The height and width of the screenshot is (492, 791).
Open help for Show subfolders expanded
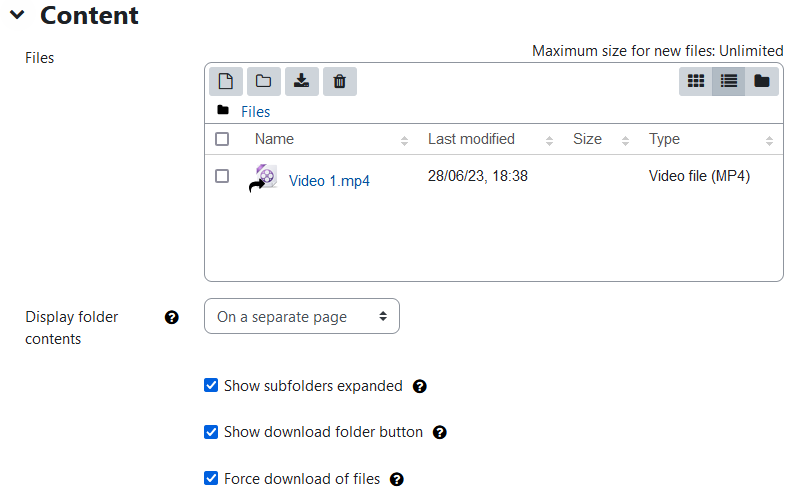[x=420, y=387]
